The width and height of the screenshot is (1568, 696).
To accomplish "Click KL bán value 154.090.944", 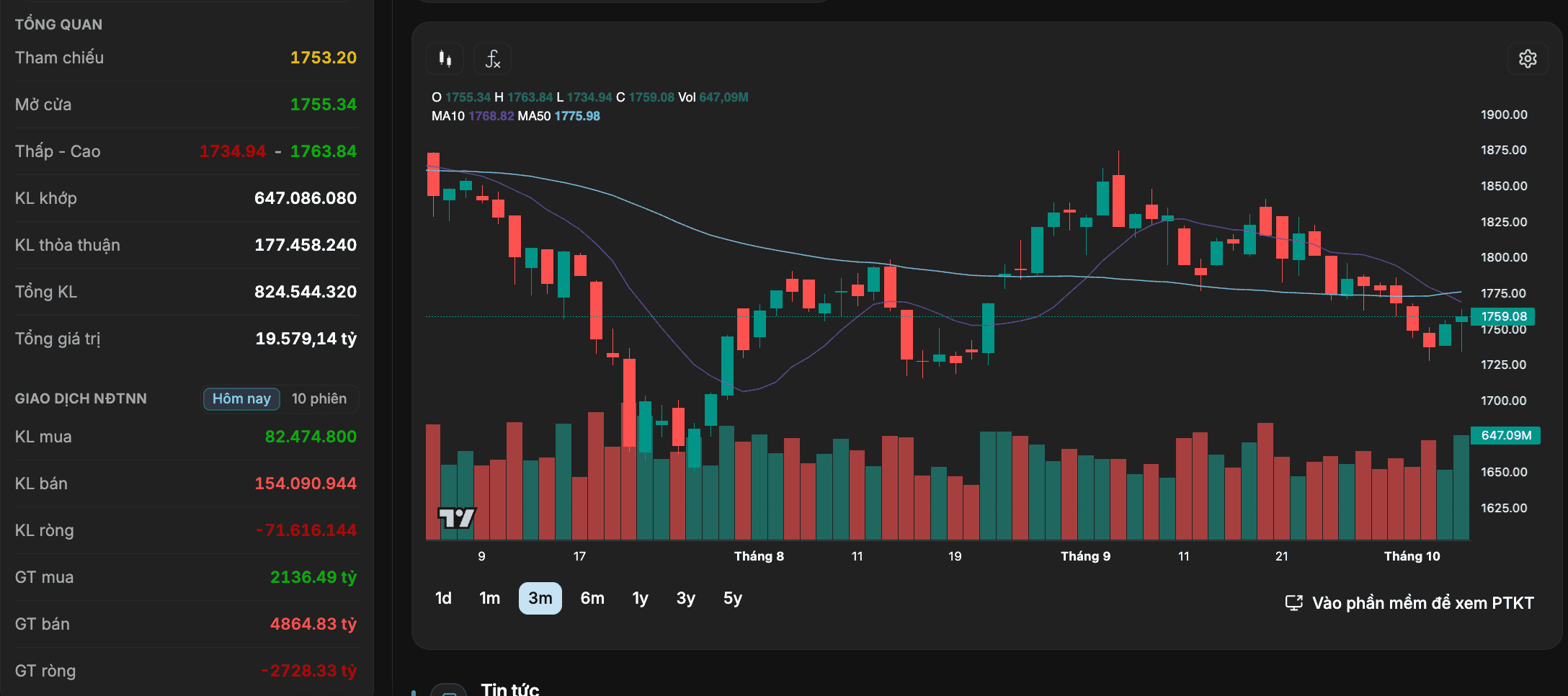I will point(306,483).
